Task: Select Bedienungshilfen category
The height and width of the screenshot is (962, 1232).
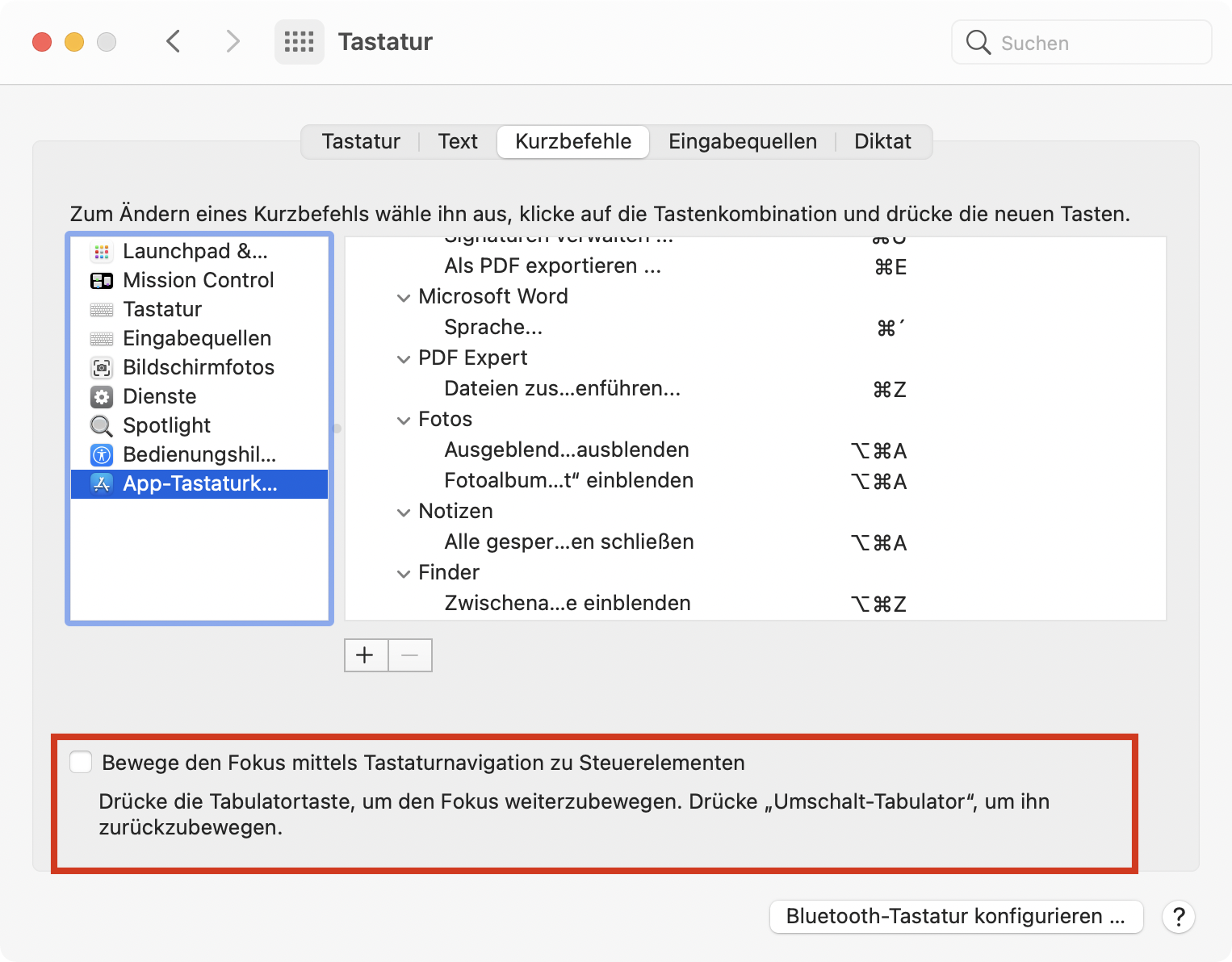Action: tap(199, 455)
